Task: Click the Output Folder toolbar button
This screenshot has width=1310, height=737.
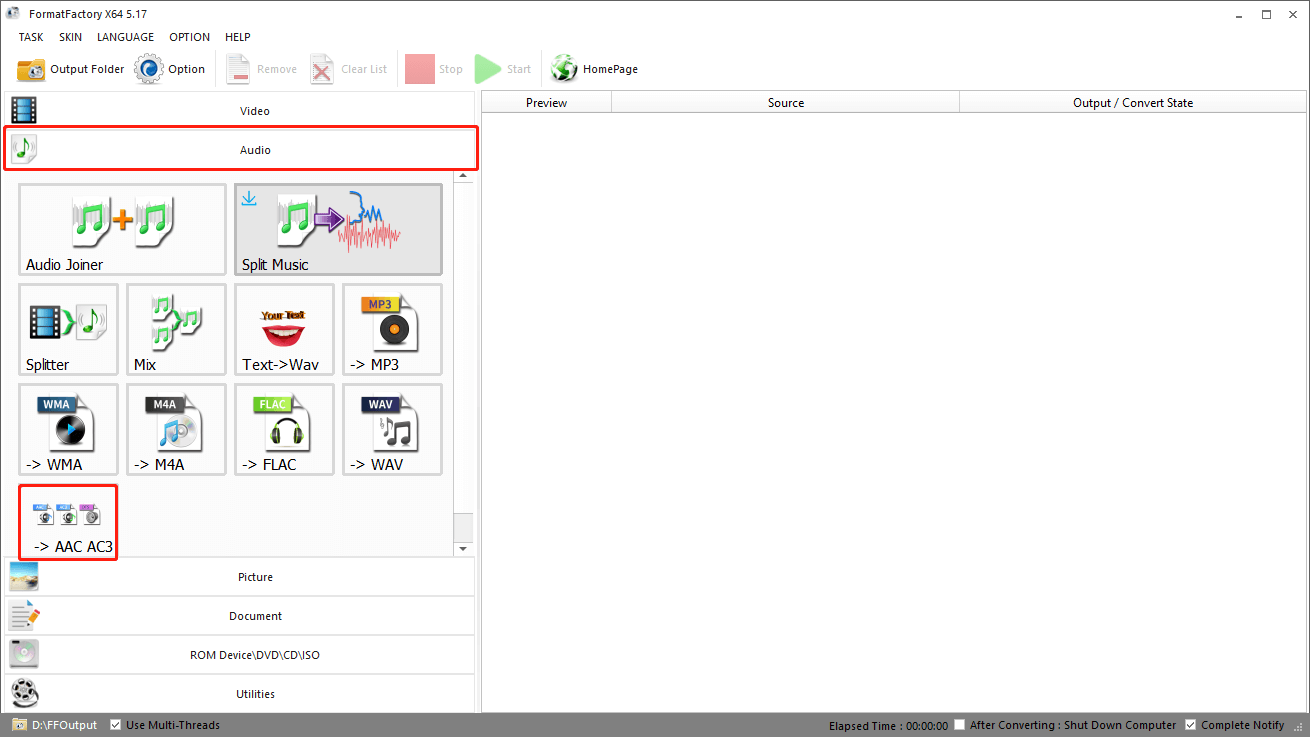Action: [70, 69]
